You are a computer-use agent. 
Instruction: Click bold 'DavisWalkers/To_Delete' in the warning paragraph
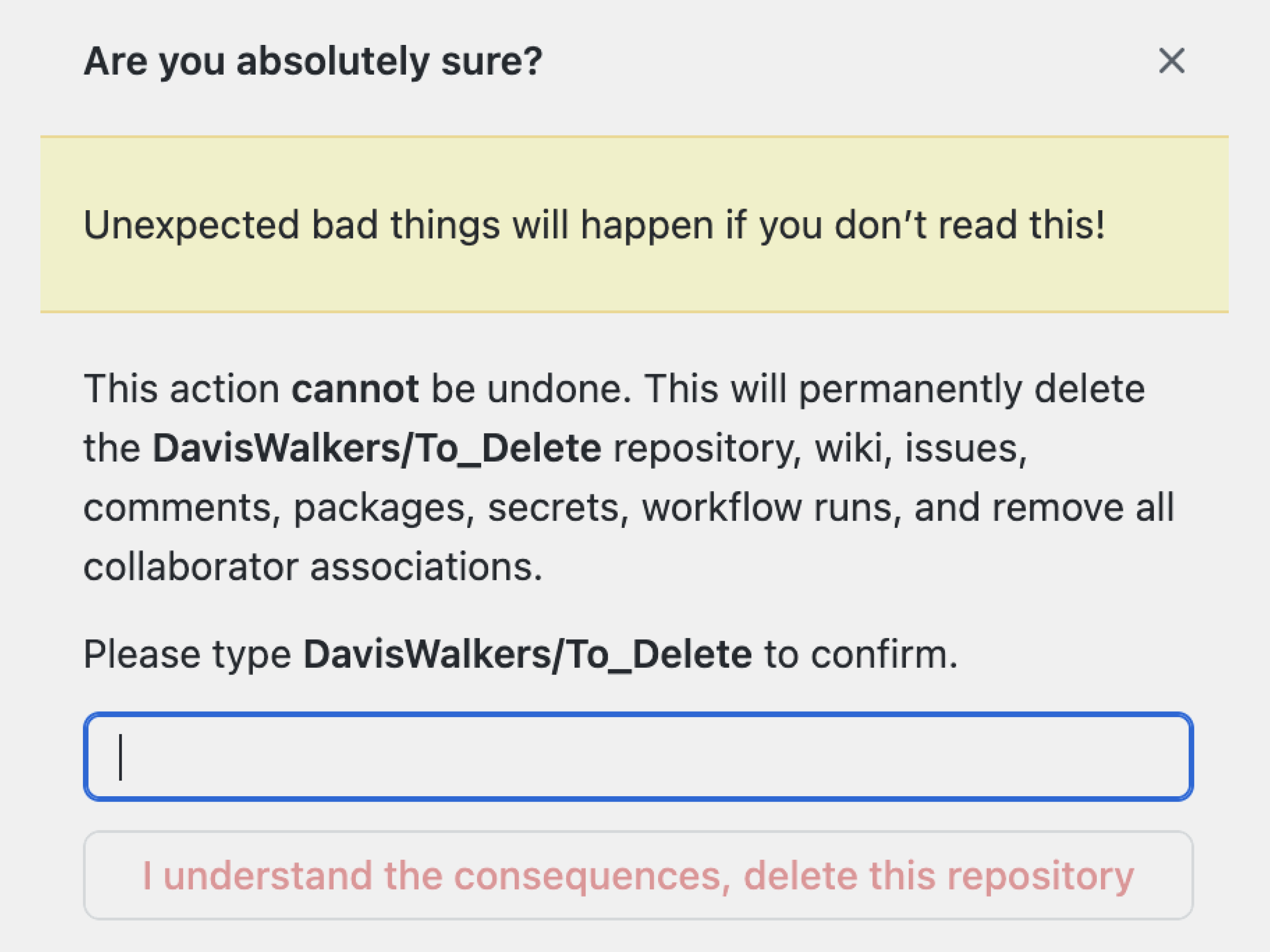376,448
